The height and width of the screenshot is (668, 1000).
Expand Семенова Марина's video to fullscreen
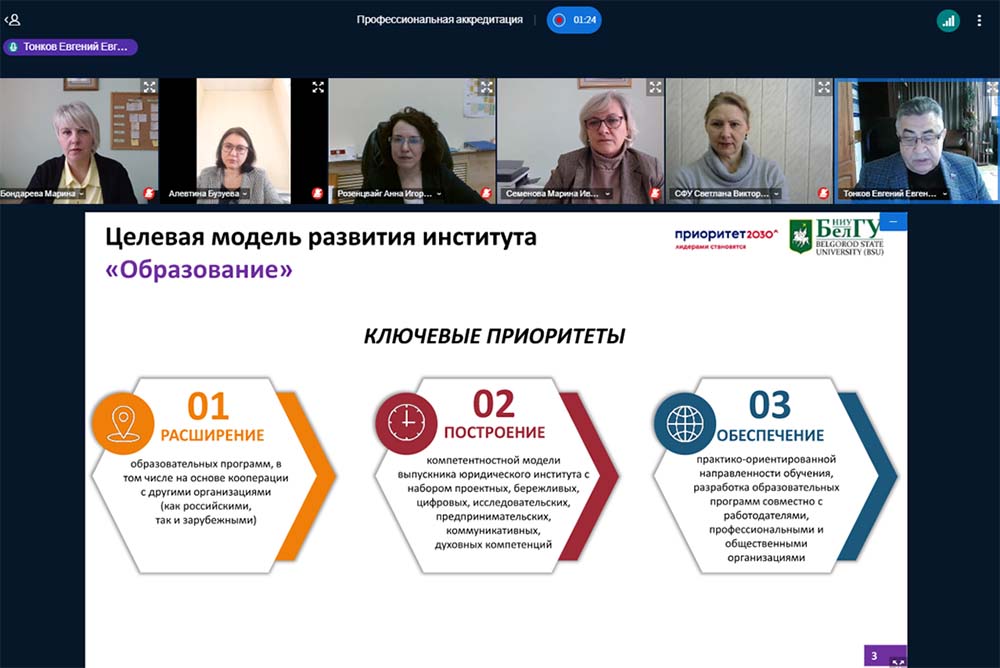[655, 87]
